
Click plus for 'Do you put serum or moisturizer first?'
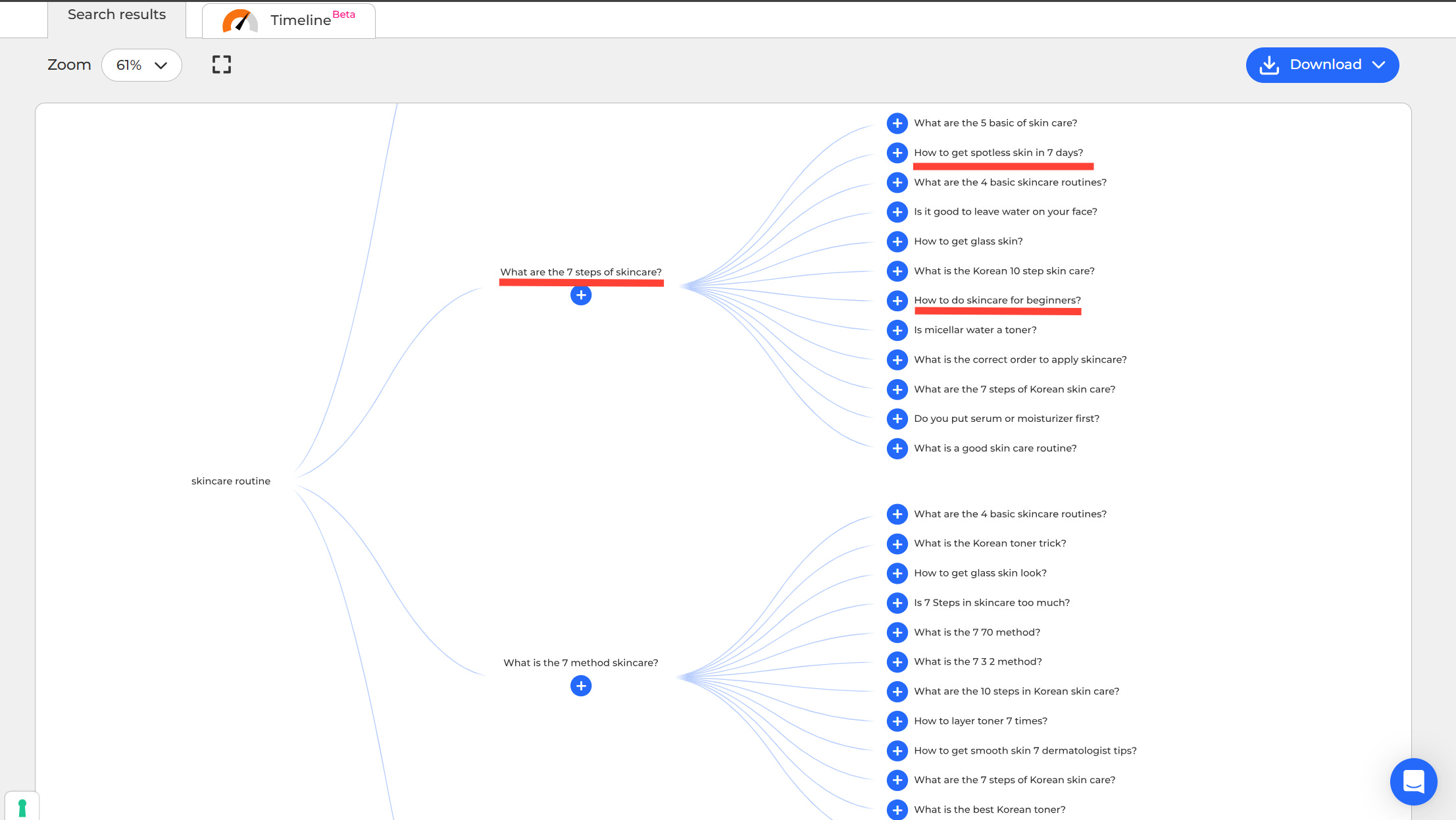tap(897, 419)
